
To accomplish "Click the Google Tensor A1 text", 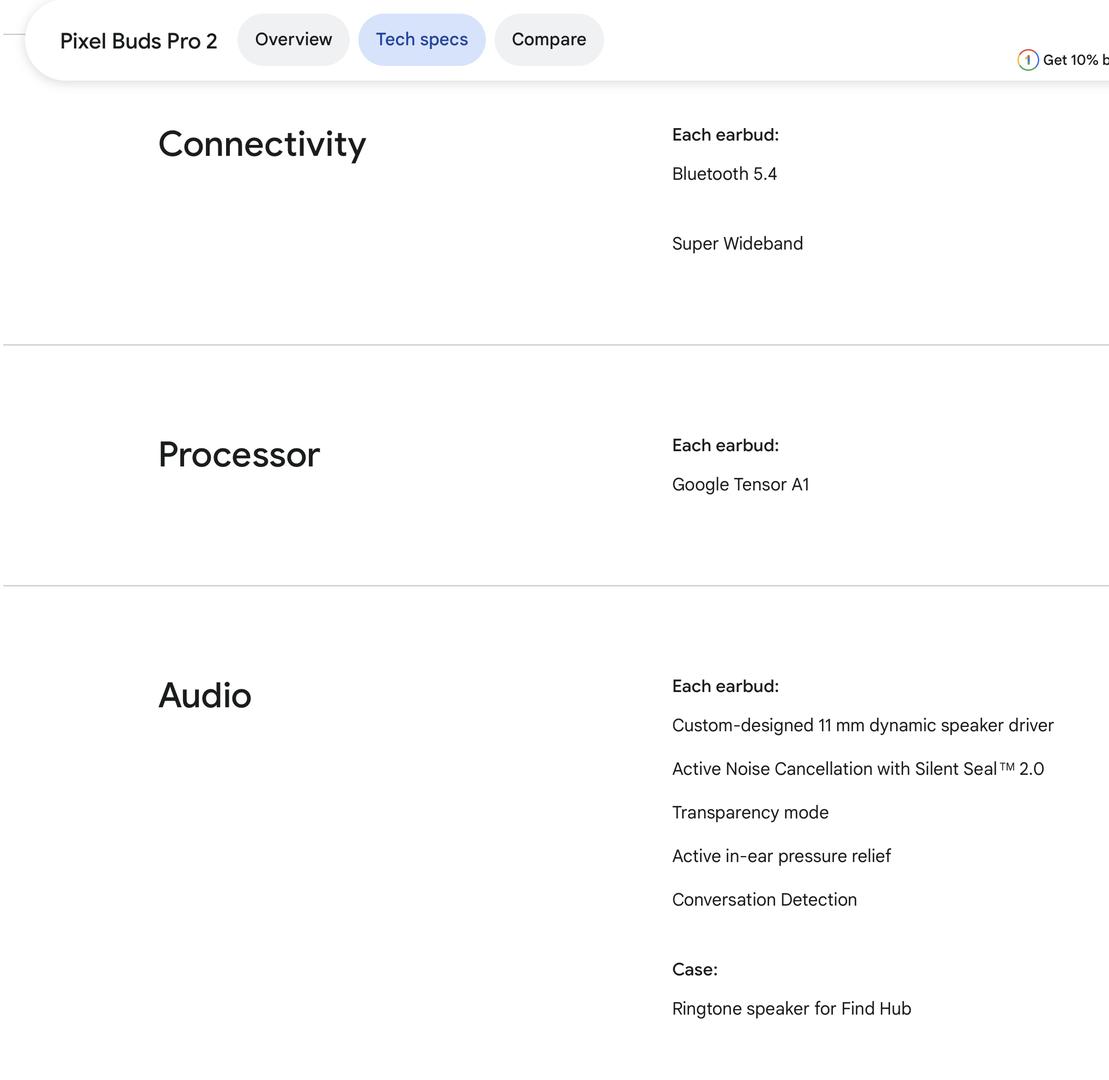I will [740, 485].
